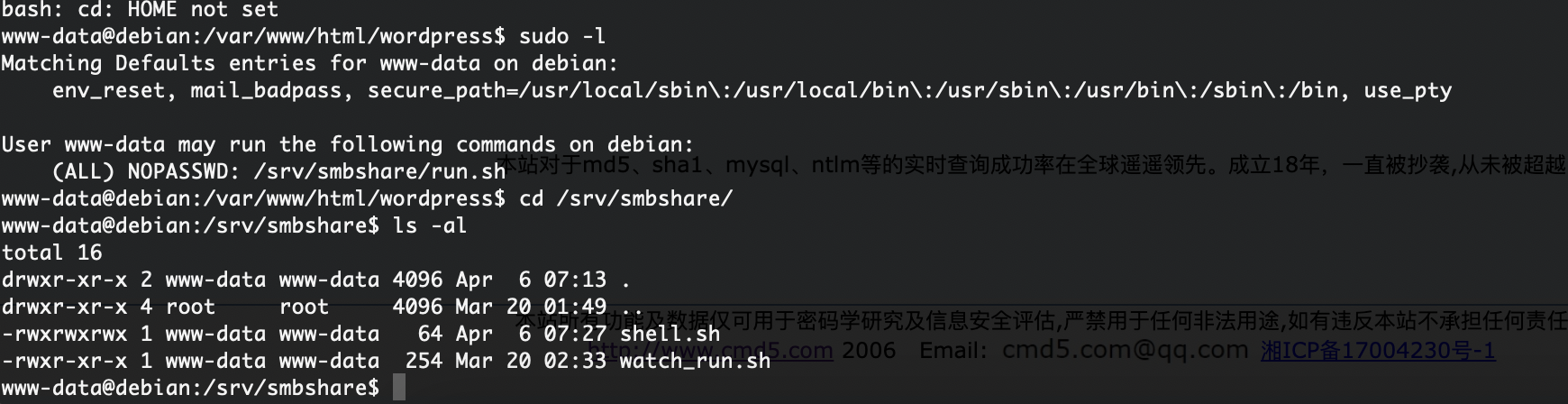Click the shell.sh file name in listing
The image size is (1568, 404).
670,334
